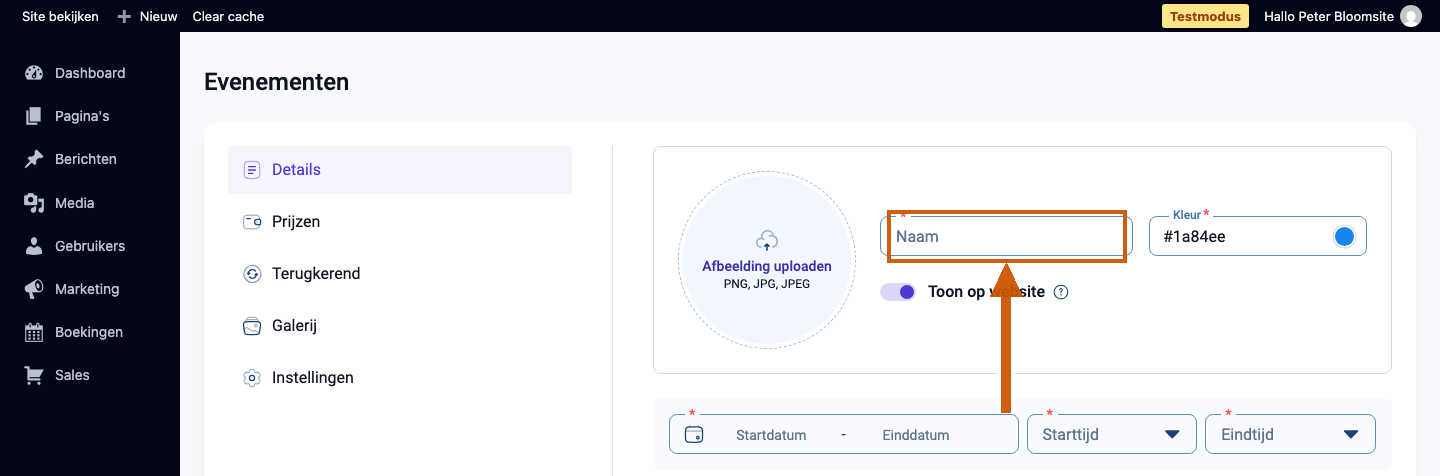Viewport: 1440px width, 476px height.
Task: Click the Naam input field
Action: click(1007, 237)
